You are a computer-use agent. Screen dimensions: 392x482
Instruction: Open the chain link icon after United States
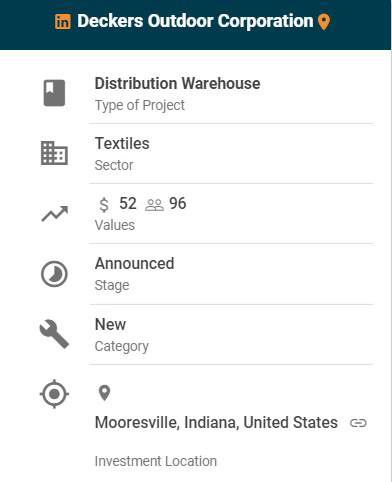pyautogui.click(x=358, y=423)
